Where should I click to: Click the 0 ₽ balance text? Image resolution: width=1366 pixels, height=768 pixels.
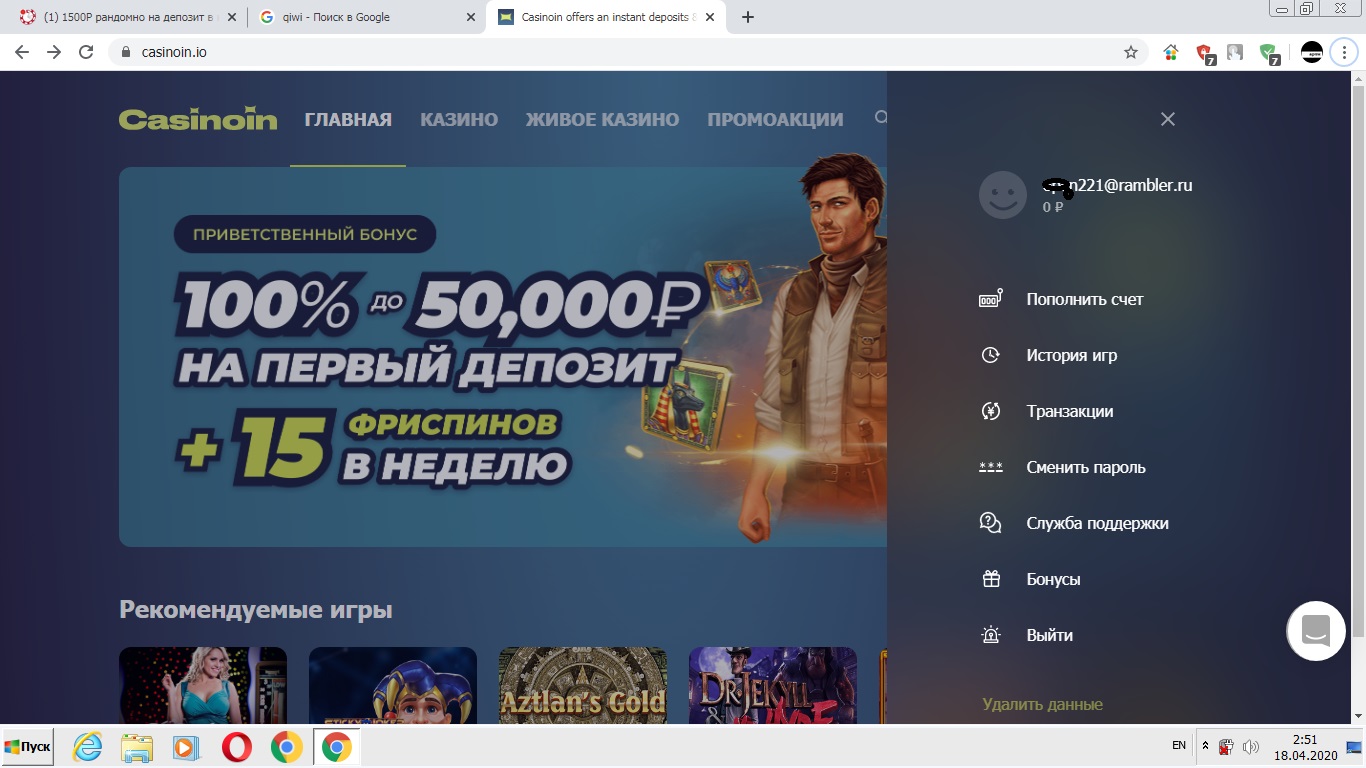pos(1053,207)
